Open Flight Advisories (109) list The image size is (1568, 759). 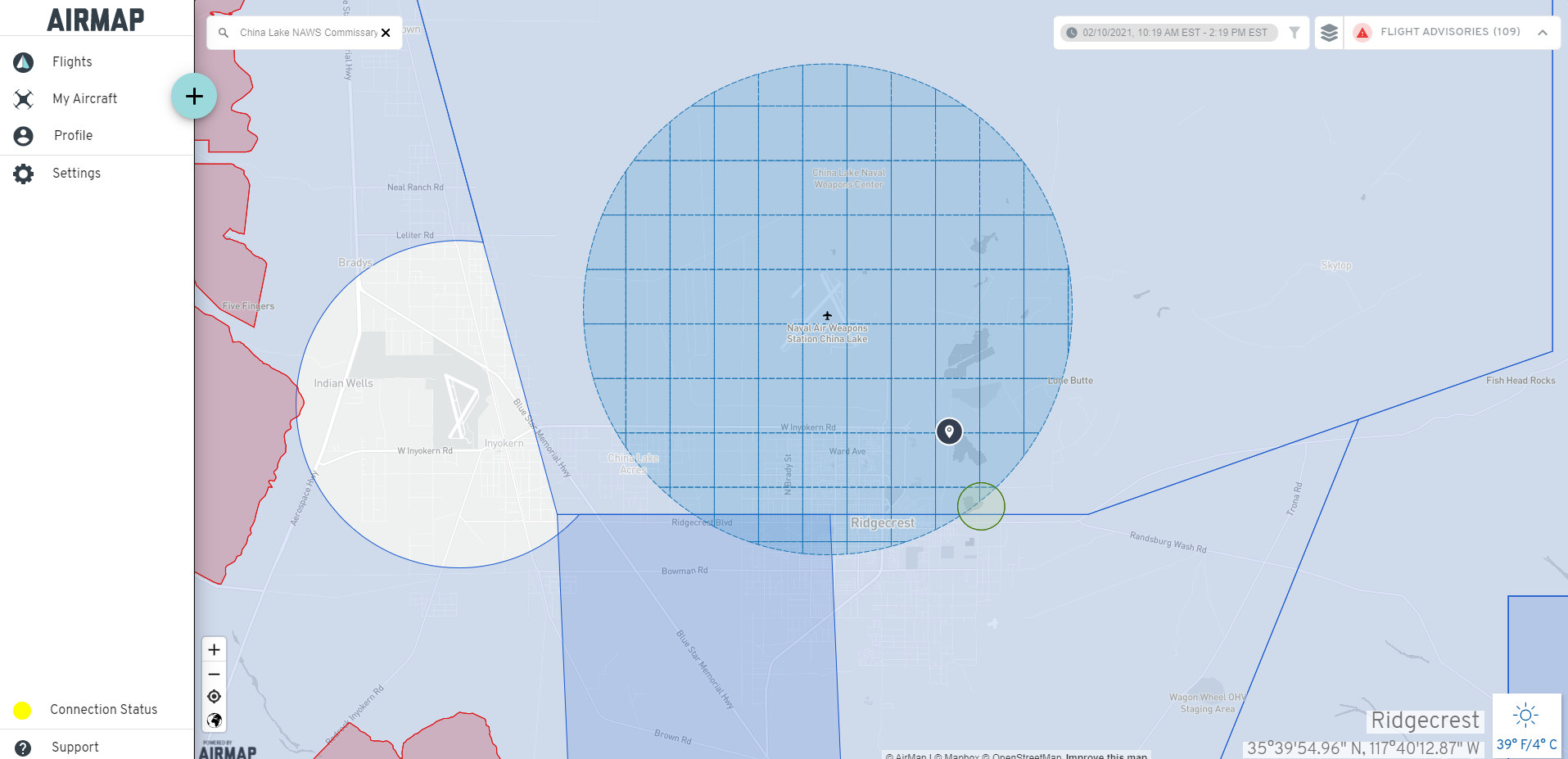(x=1450, y=32)
